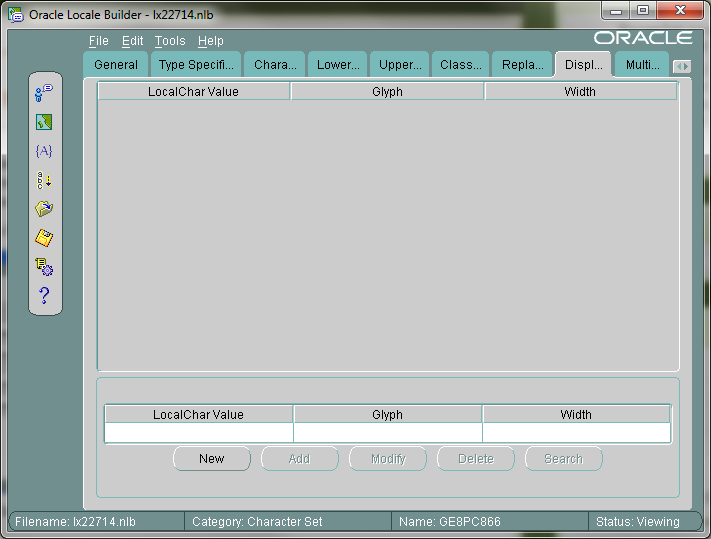
Task: Click the Linguistic Sort abc icon
Action: click(x=44, y=180)
